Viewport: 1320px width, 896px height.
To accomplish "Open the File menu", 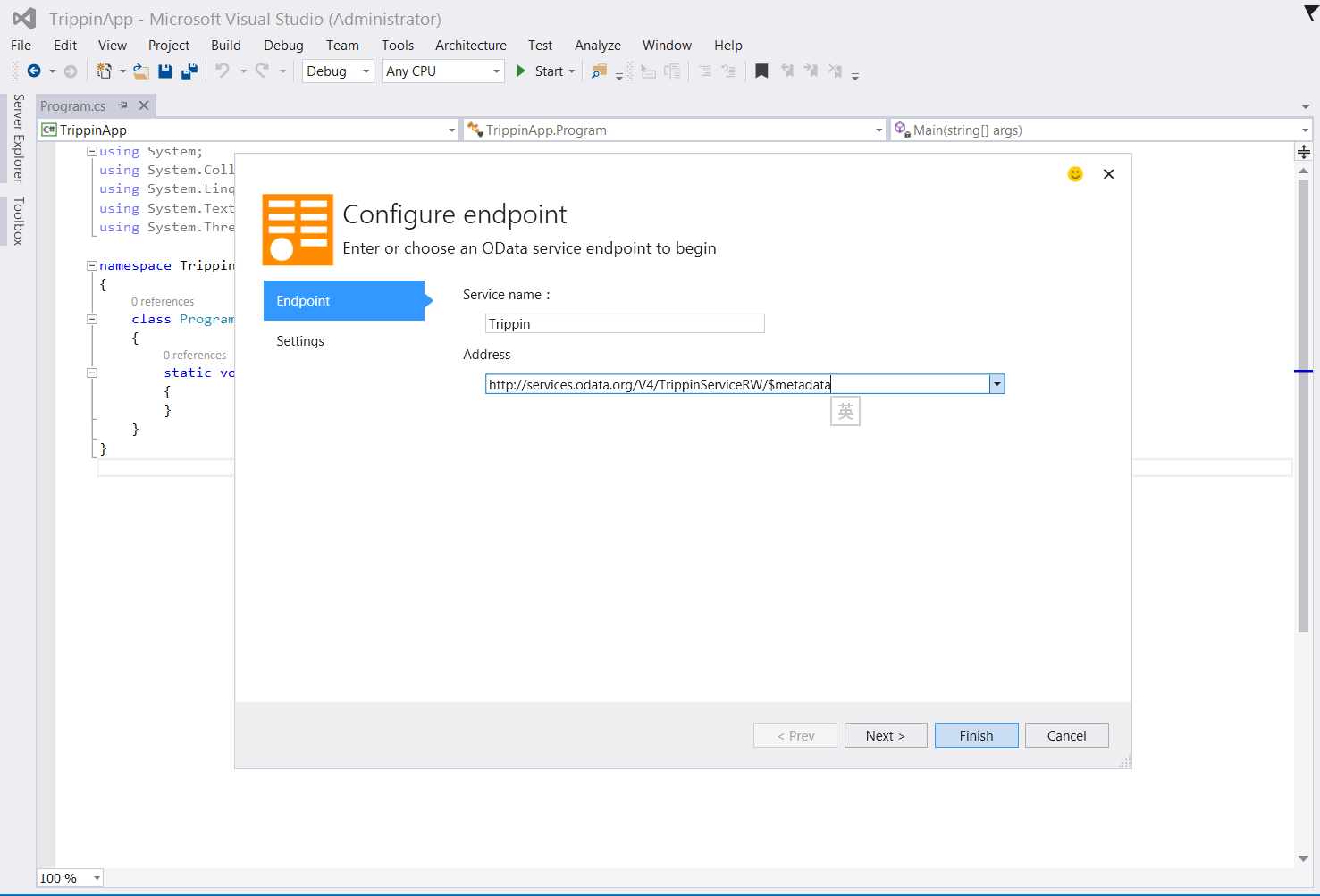I will point(21,46).
